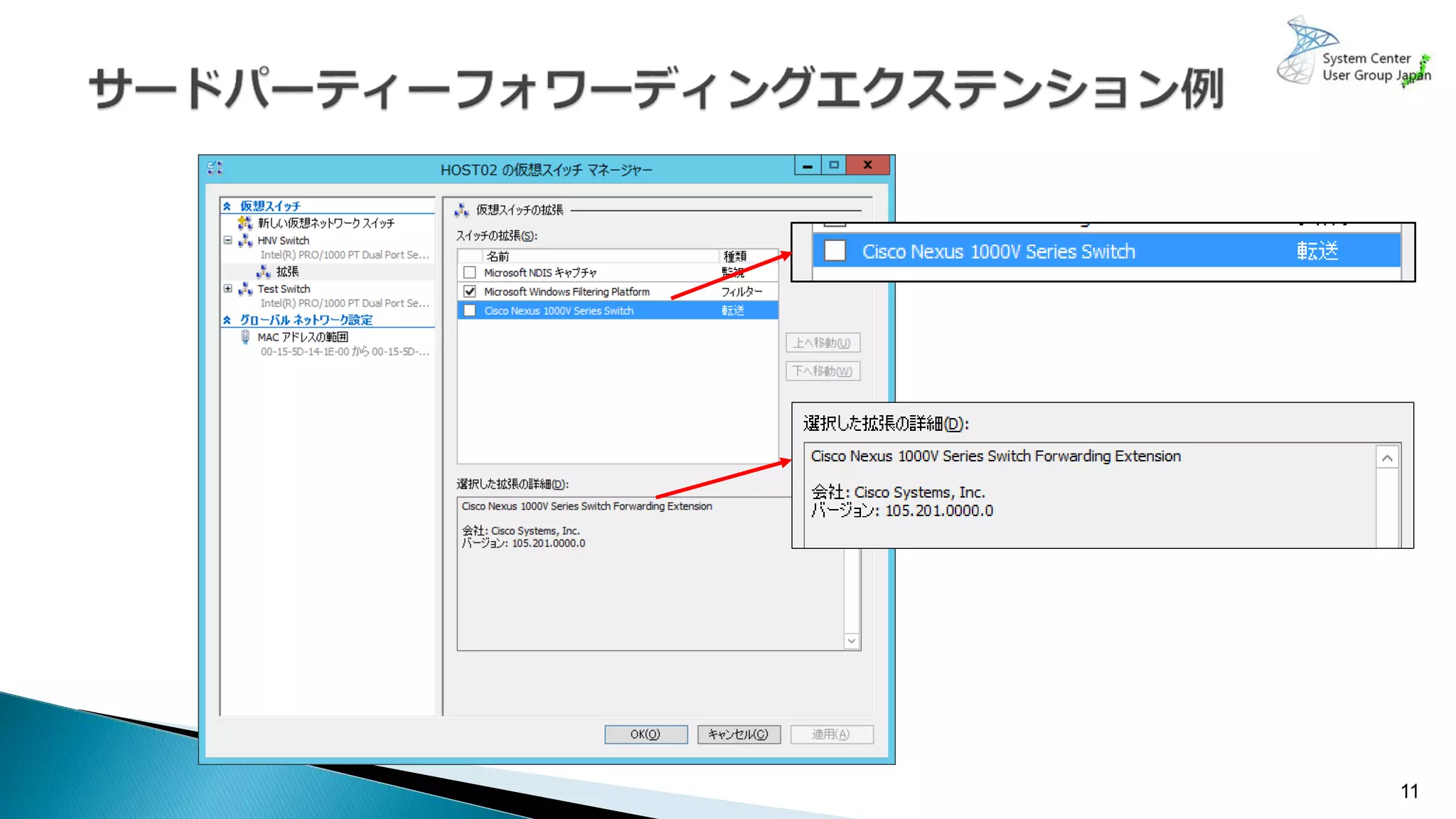Click the new virtual network switch icon
Screen dimensions: 1456x819
tap(245, 223)
